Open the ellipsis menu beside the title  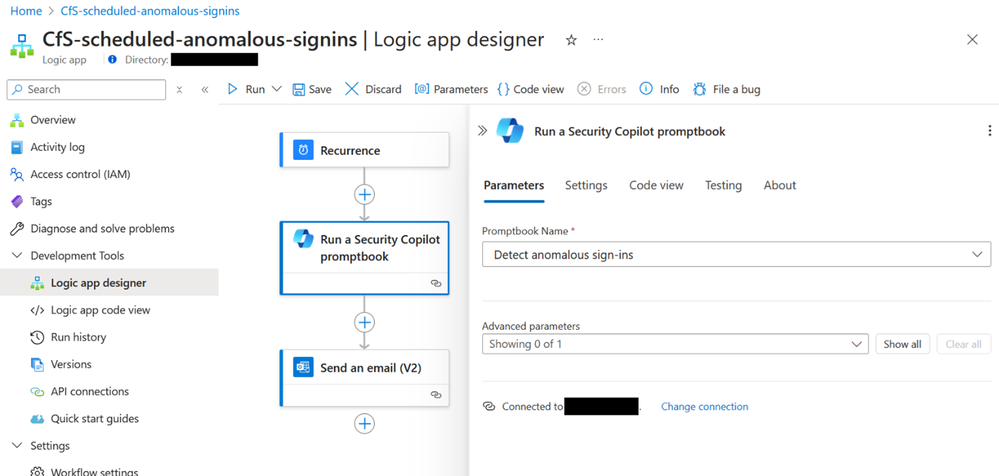(x=598, y=40)
